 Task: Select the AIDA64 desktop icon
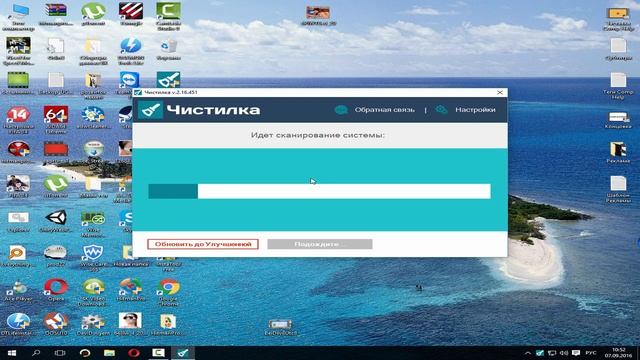click(56, 120)
